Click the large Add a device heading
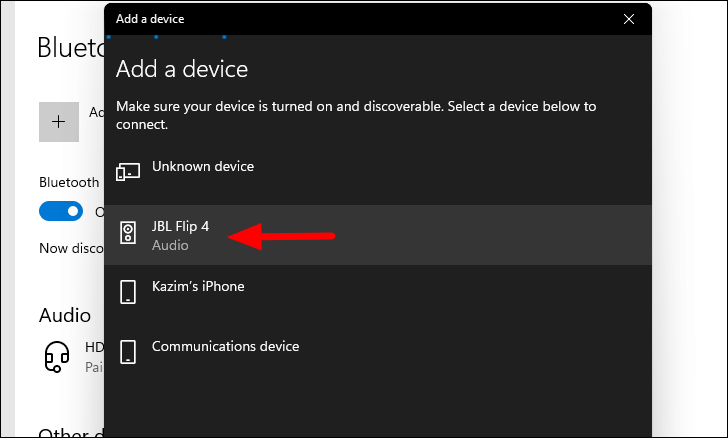Image resolution: width=728 pixels, height=438 pixels. [x=182, y=69]
